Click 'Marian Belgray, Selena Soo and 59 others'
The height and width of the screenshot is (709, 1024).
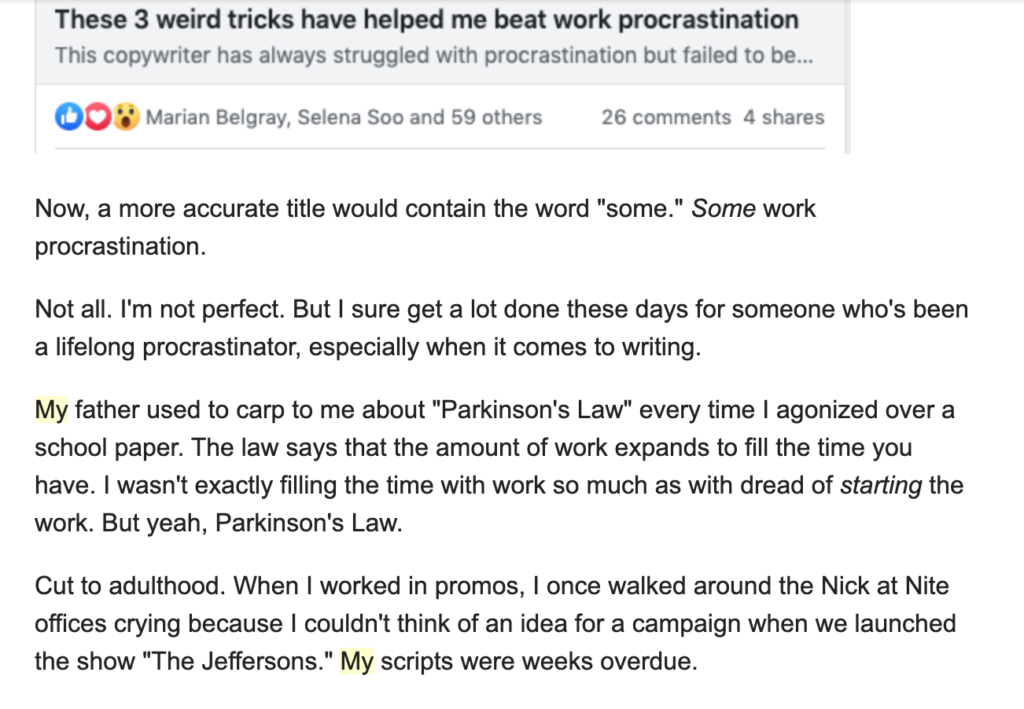(x=344, y=118)
